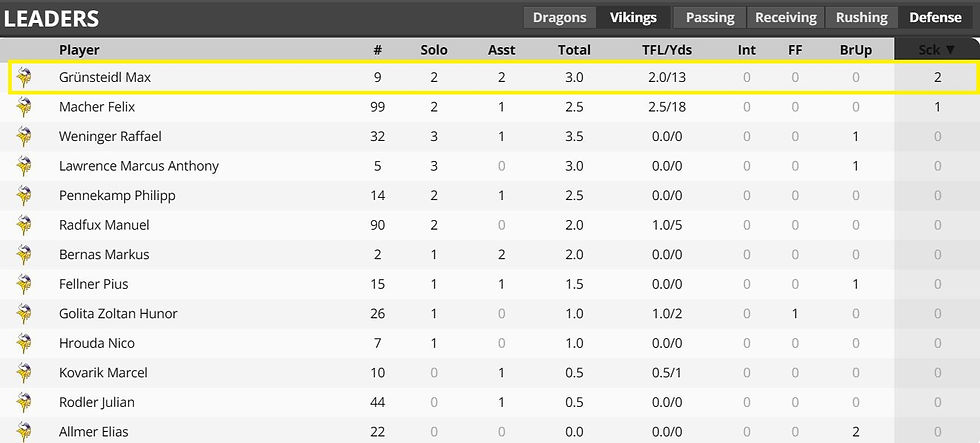
Task: Select the Defense stats tab
Action: pos(935,17)
